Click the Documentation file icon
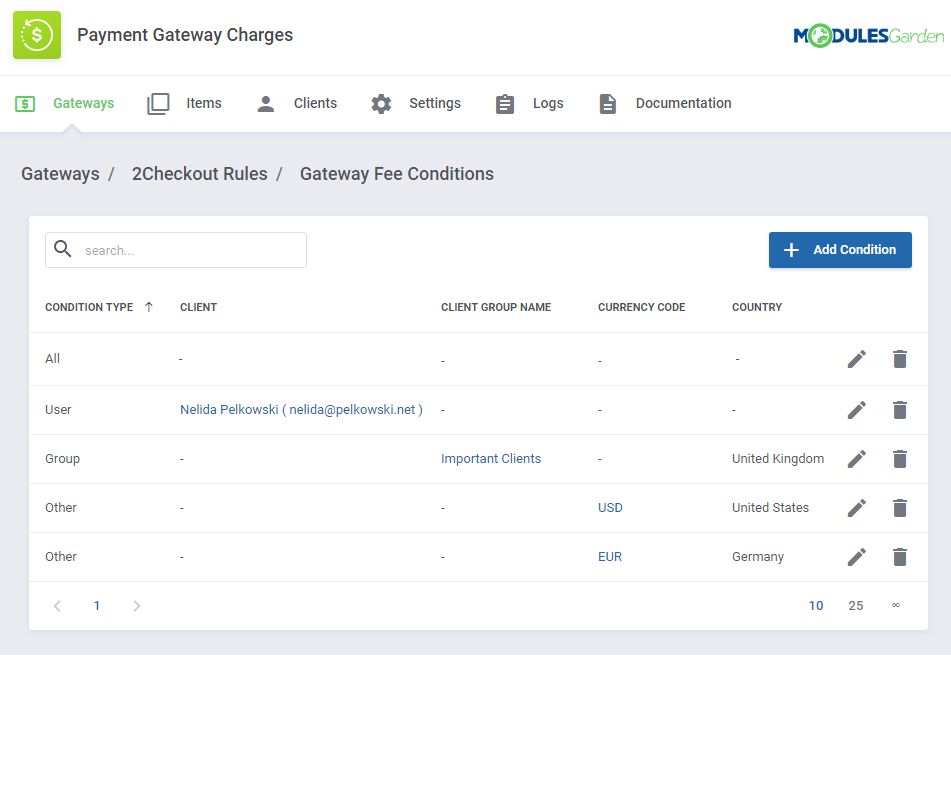Image resolution: width=951 pixels, height=786 pixels. [x=608, y=104]
